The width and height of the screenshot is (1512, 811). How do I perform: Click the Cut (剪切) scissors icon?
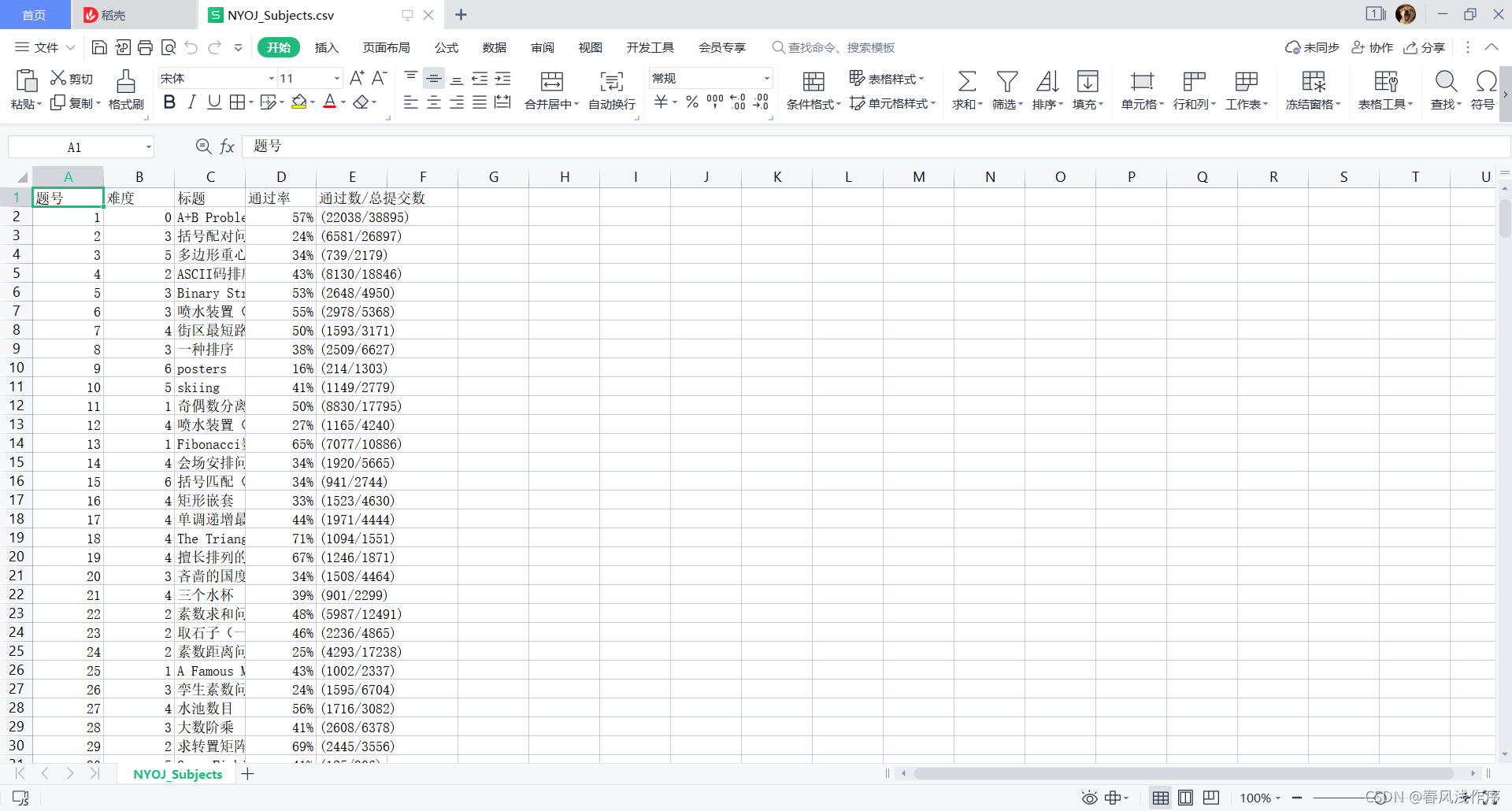pos(58,78)
